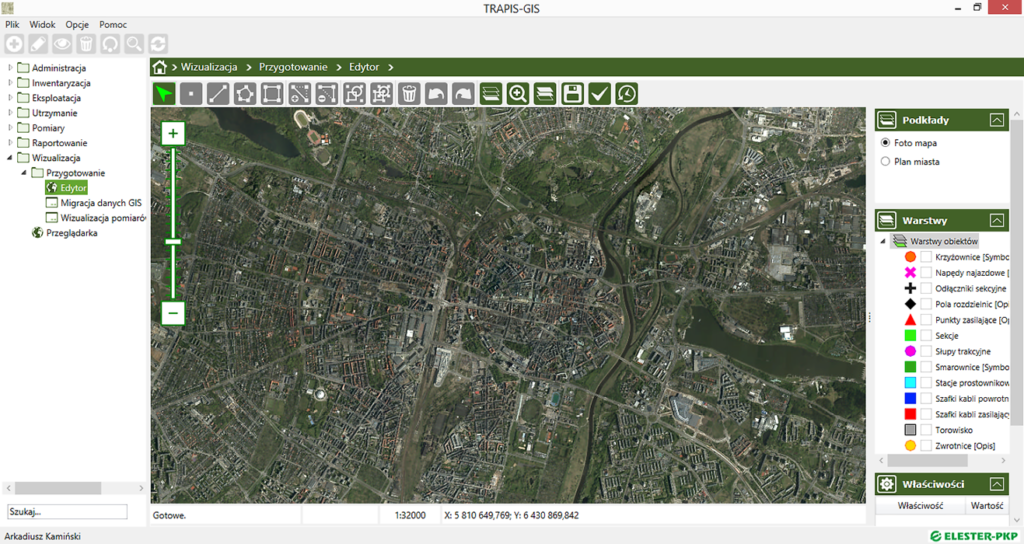Screen dimensions: 1024x544
Task: Choose the line drawing tool
Action: [218, 94]
